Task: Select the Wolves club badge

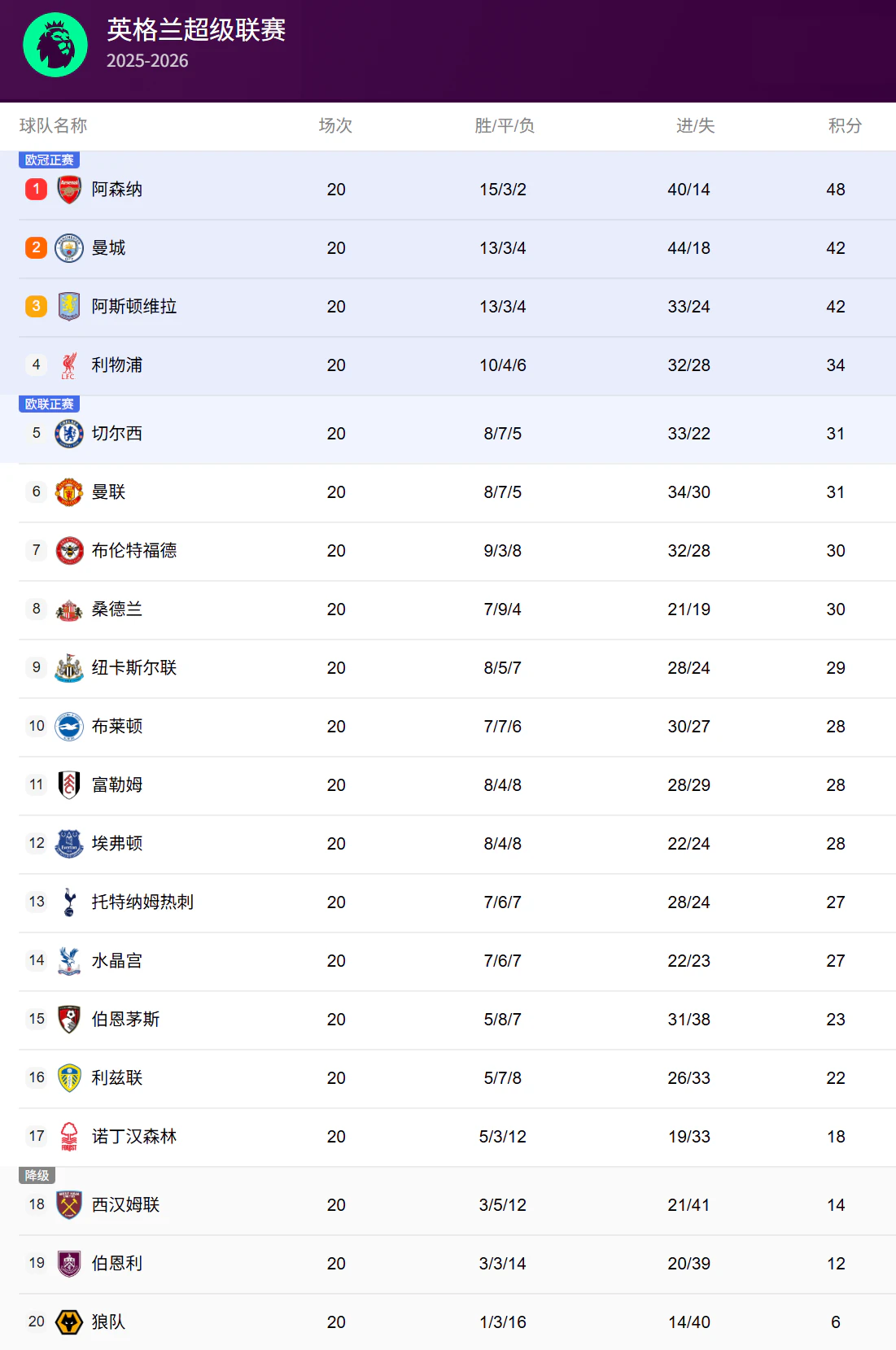Action: point(69,1322)
